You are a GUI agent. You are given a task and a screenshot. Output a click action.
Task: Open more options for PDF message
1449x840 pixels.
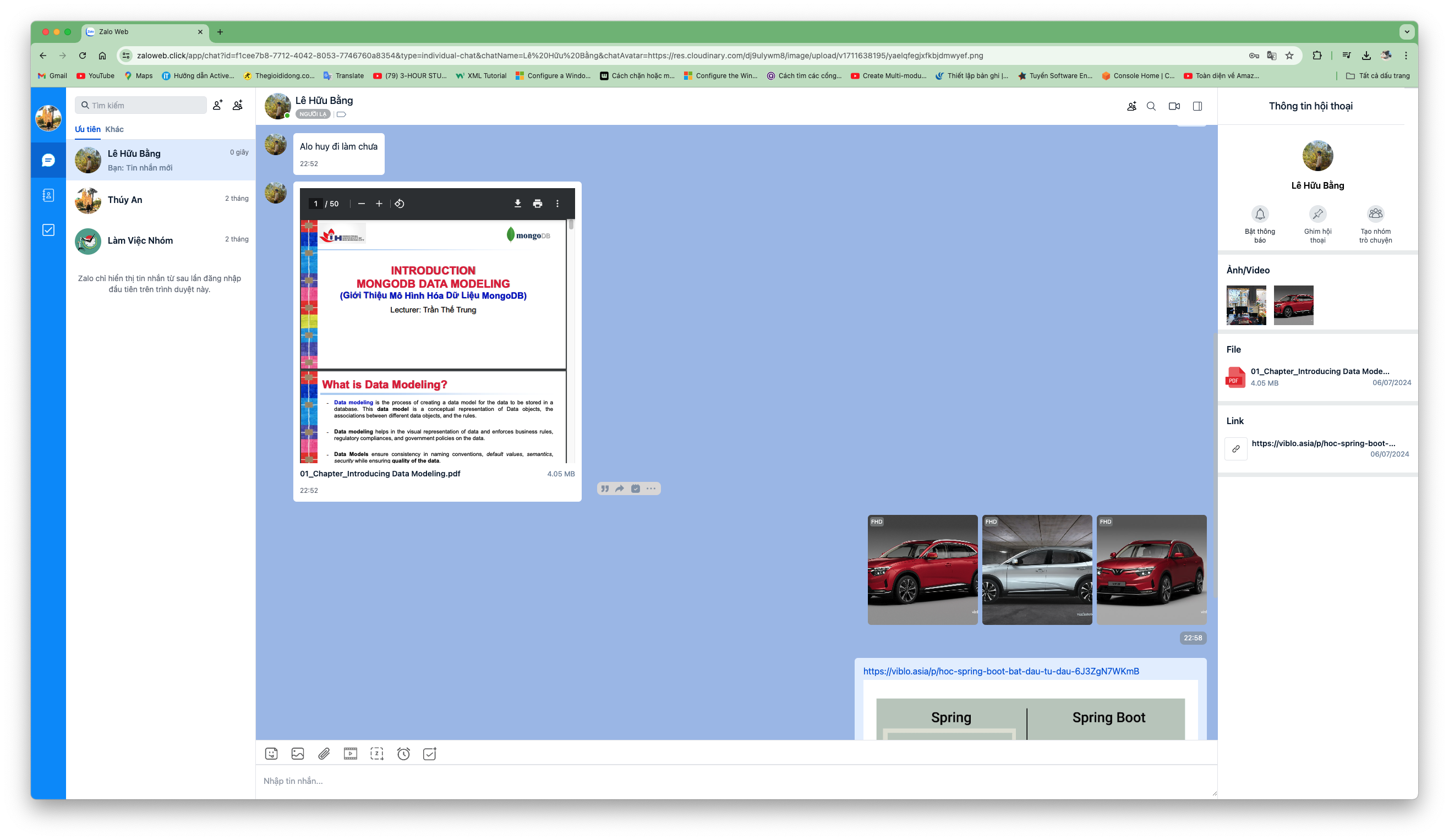[x=651, y=488]
